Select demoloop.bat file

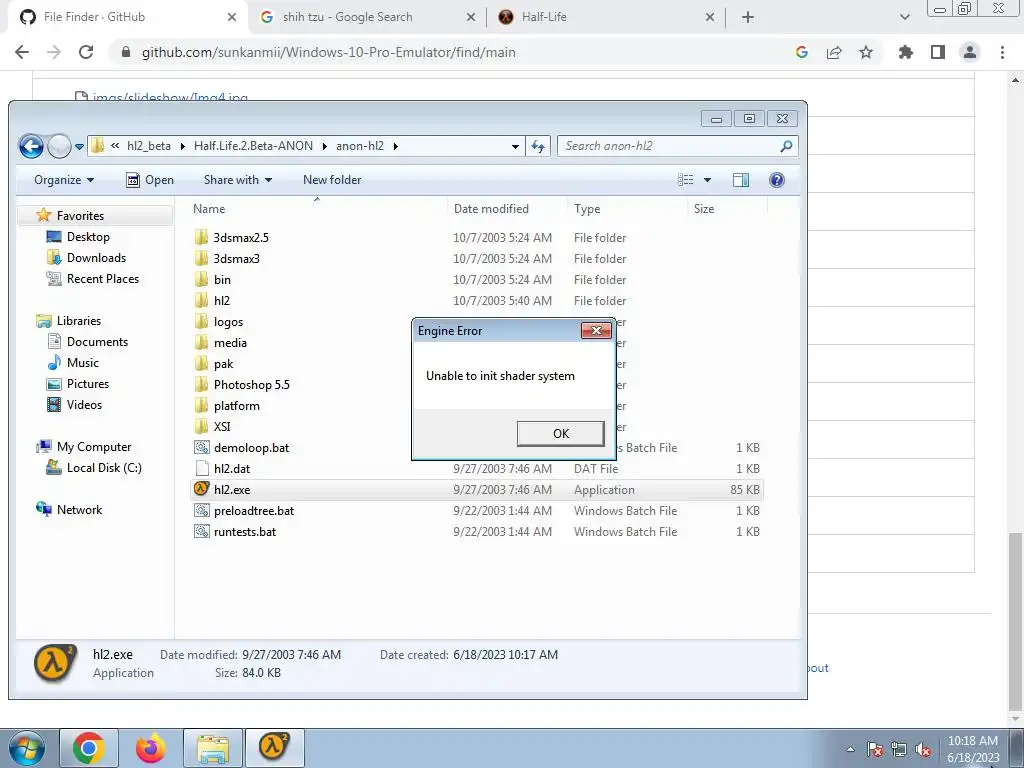click(x=251, y=447)
